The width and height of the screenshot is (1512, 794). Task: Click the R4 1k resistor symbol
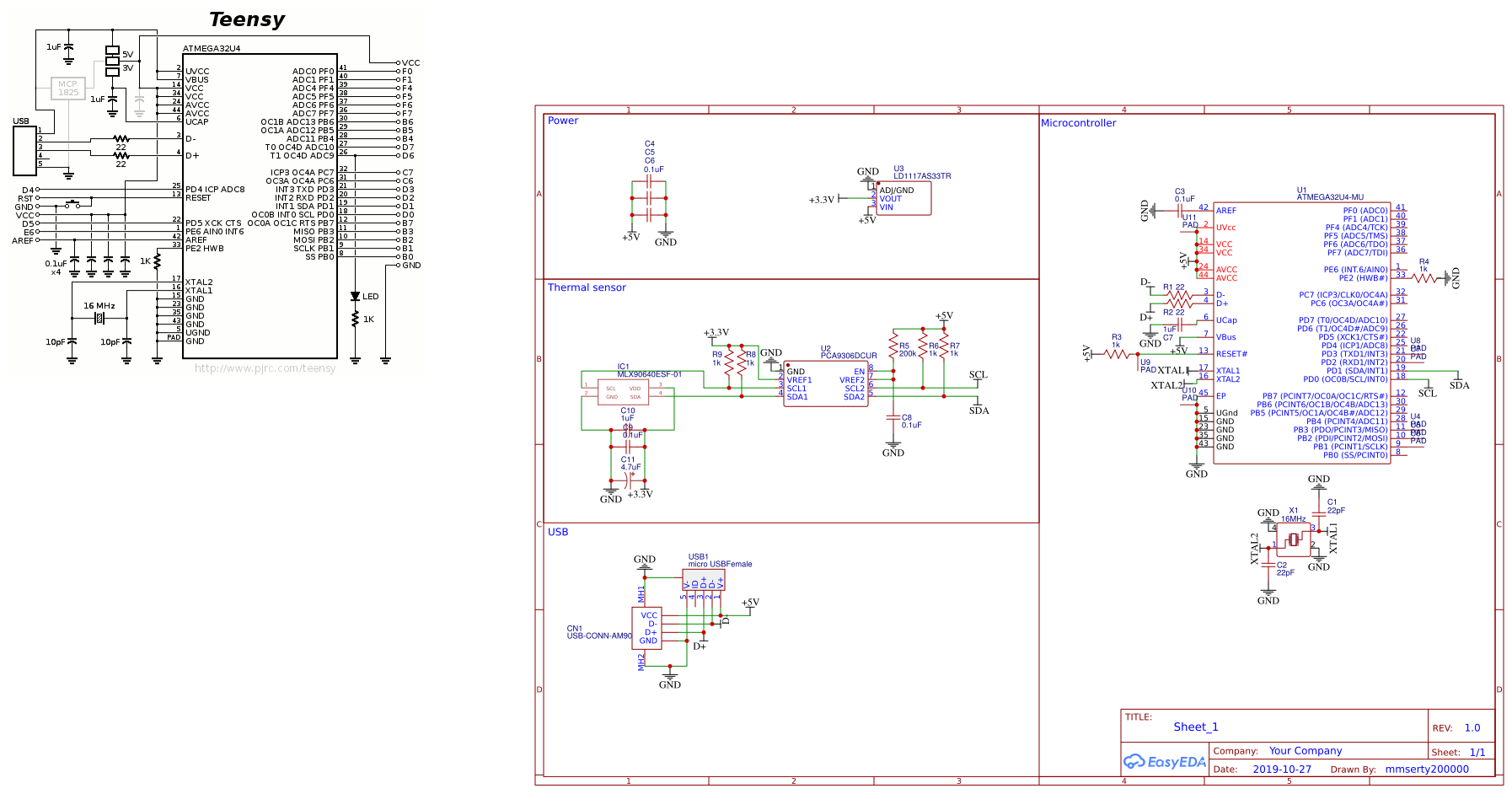(x=1424, y=277)
